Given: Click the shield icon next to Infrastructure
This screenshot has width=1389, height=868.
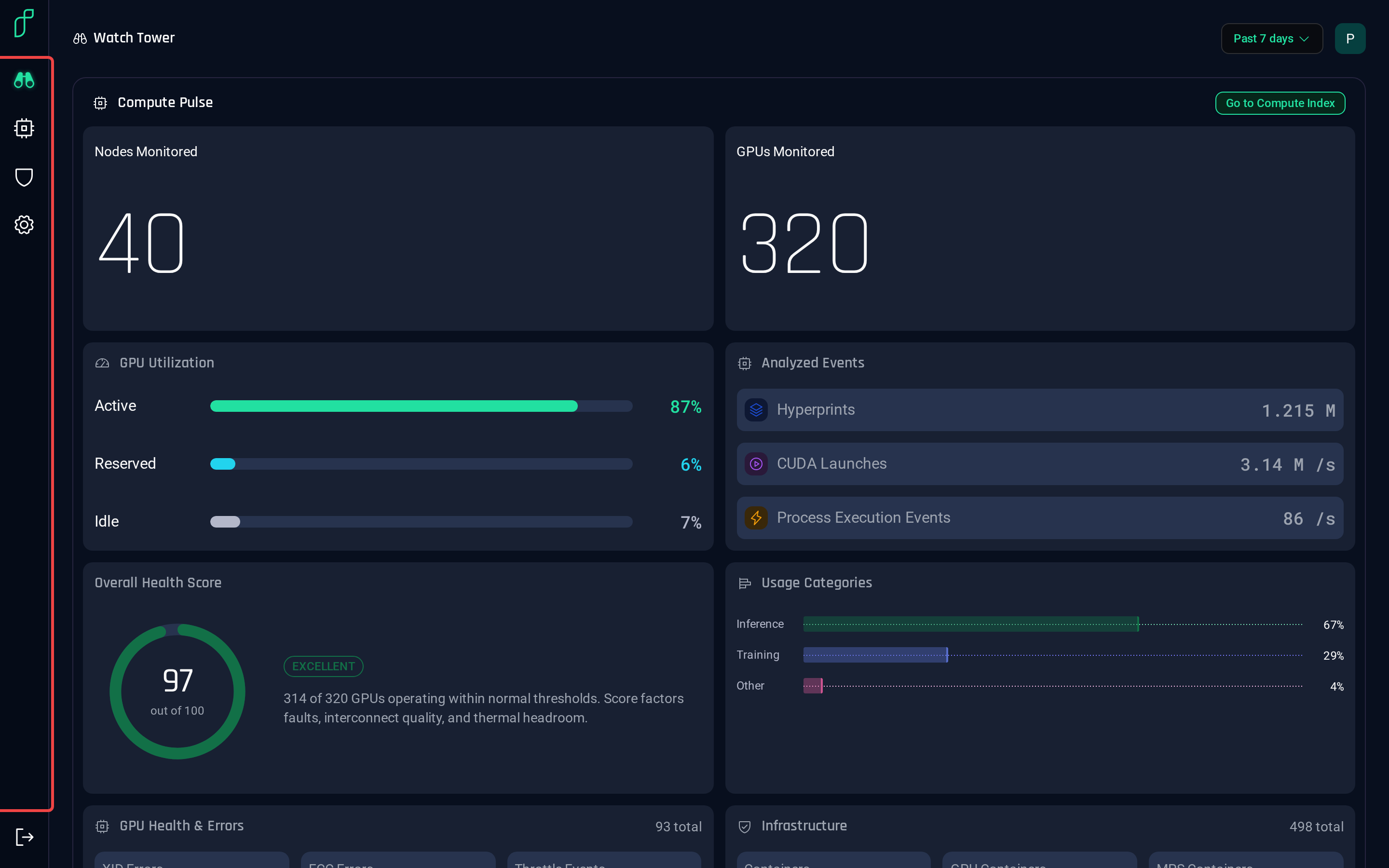Looking at the screenshot, I should point(745,826).
